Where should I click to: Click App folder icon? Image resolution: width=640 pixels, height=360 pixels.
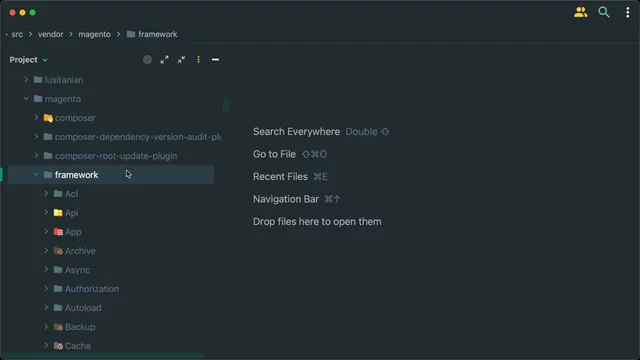[58, 232]
